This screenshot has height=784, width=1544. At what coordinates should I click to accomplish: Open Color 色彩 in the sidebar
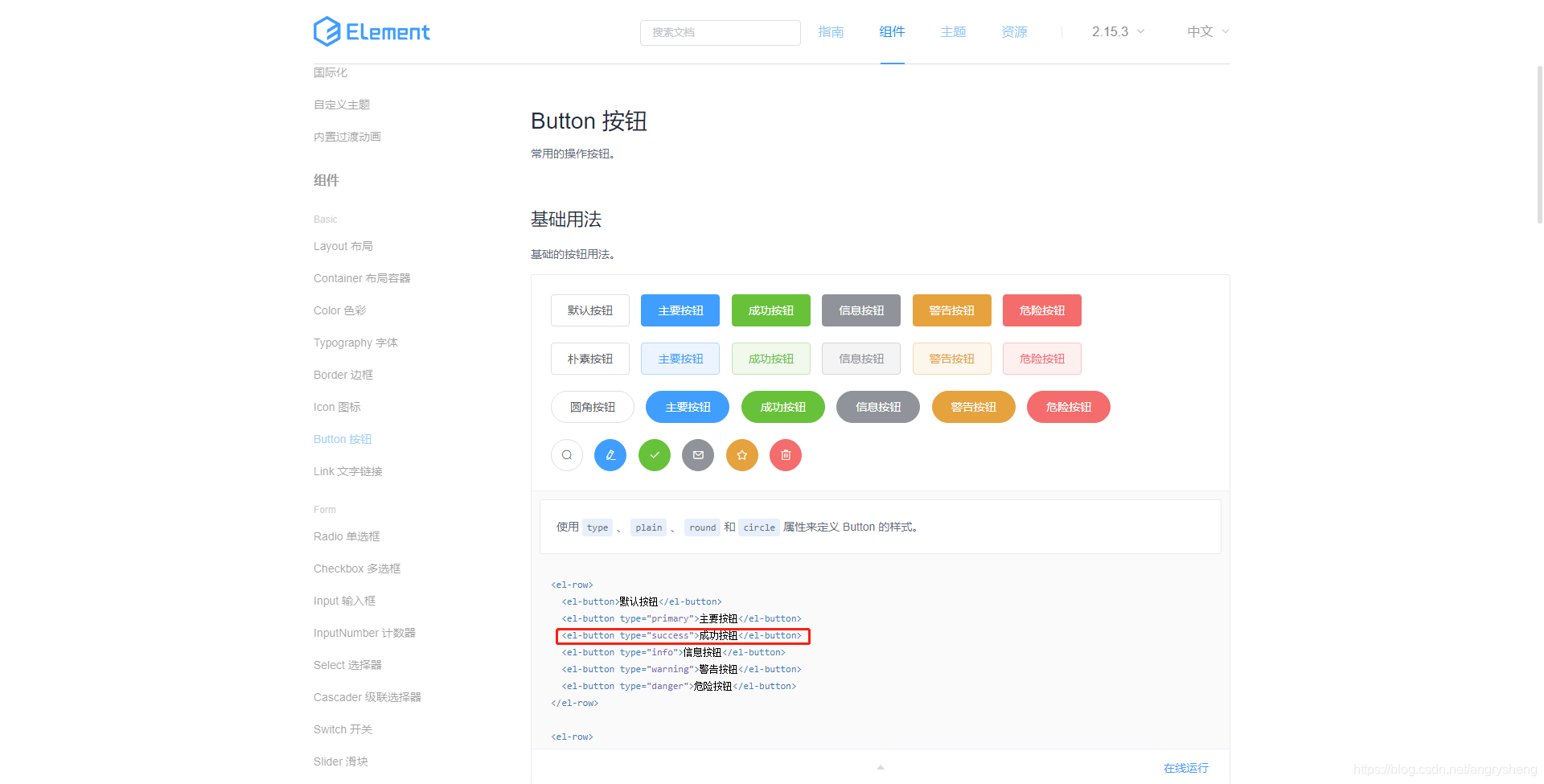pyautogui.click(x=339, y=310)
